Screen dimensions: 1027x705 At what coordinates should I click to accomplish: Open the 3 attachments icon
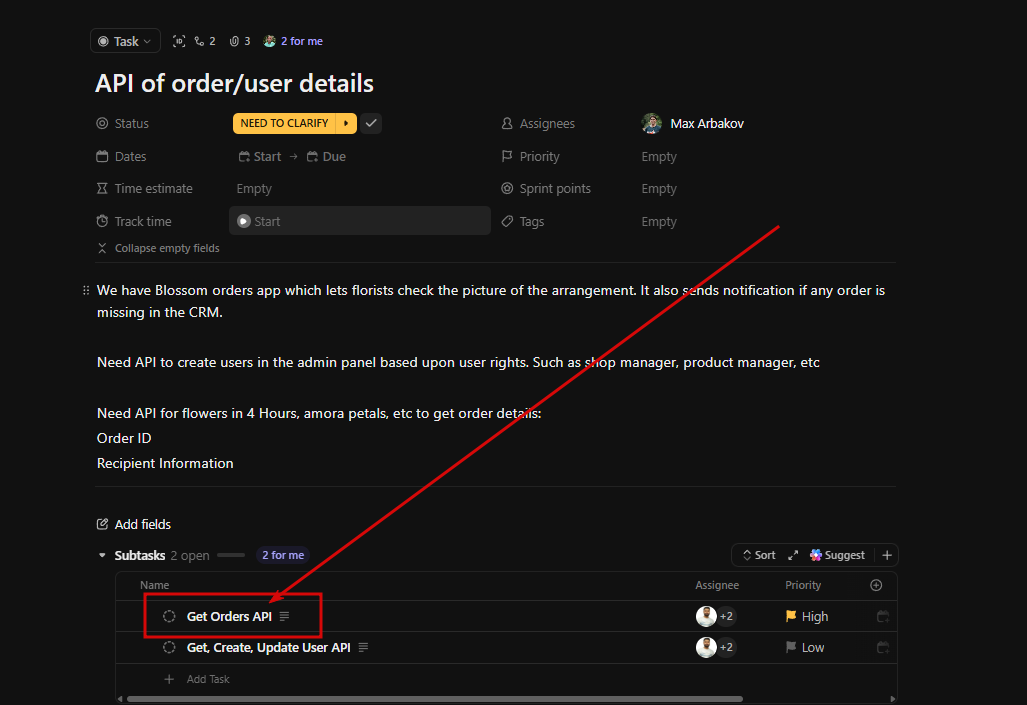pyautogui.click(x=240, y=41)
